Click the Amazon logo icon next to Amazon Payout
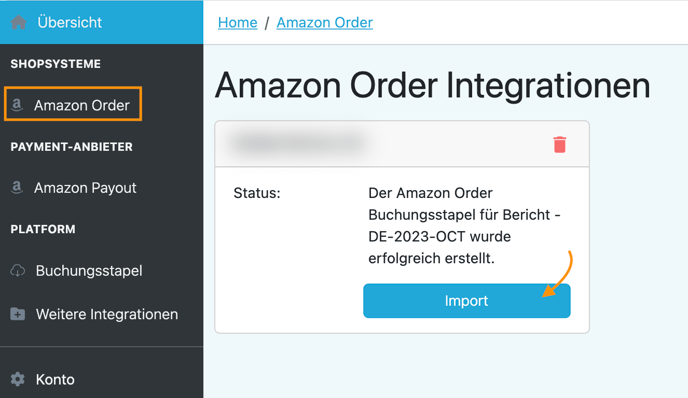Viewport: 688px width, 398px height. point(17,187)
